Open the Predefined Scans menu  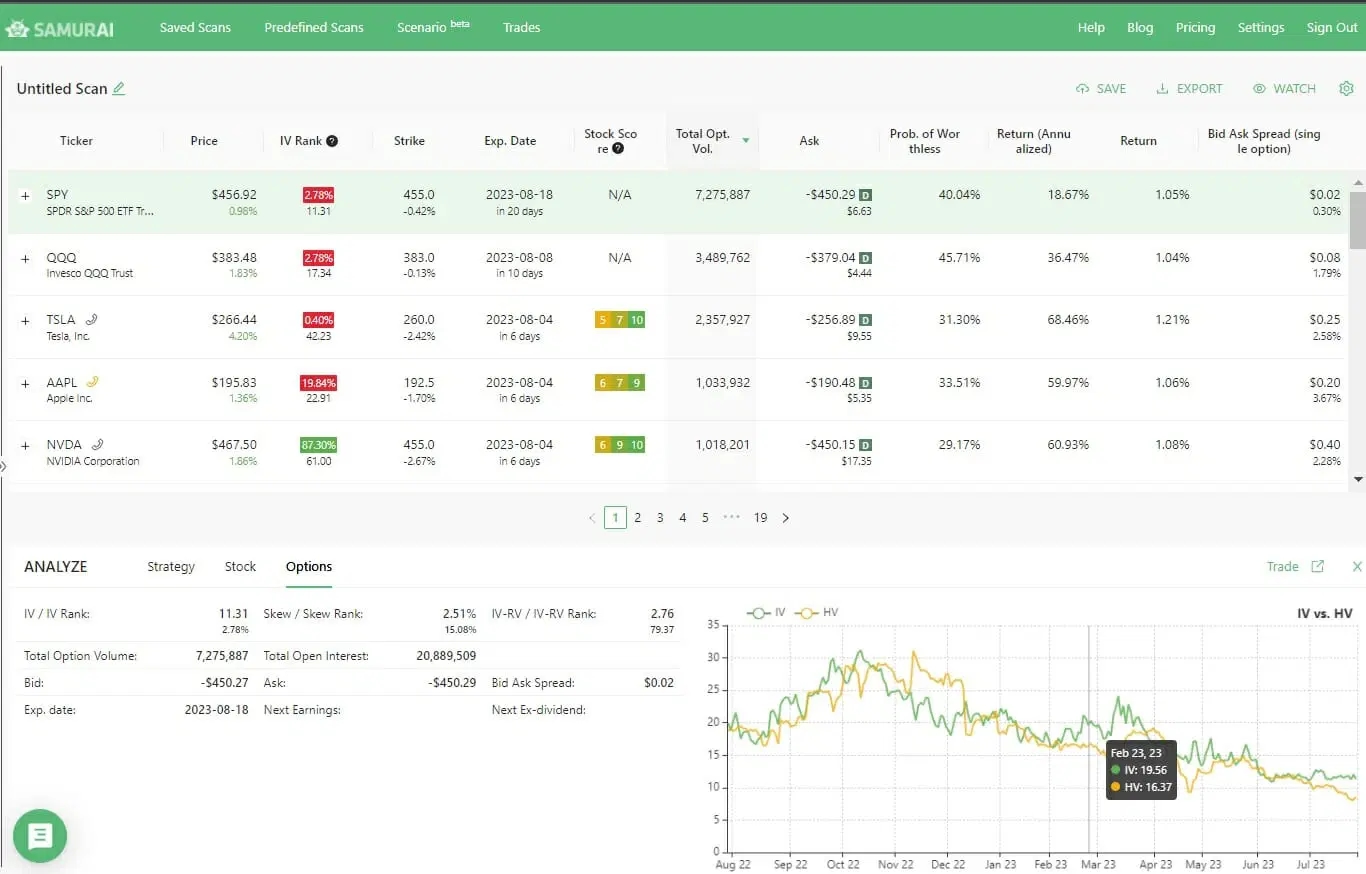pos(314,27)
